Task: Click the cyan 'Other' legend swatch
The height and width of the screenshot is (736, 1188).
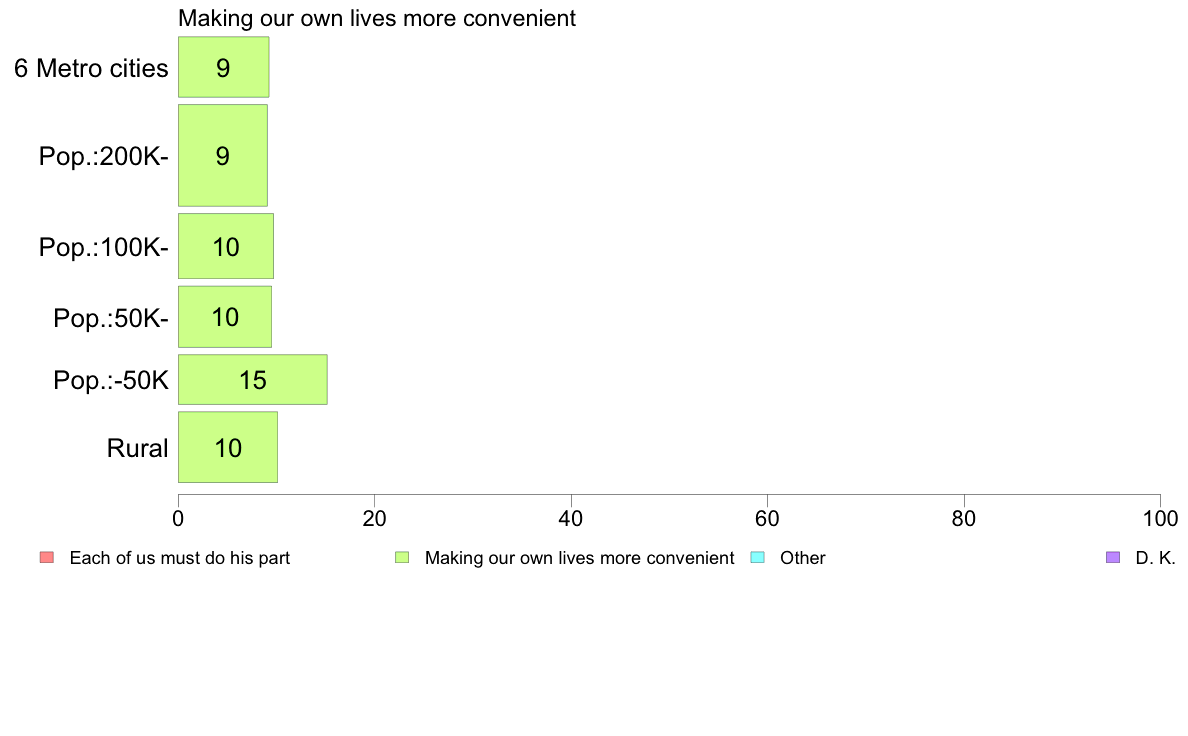Action: 758,558
